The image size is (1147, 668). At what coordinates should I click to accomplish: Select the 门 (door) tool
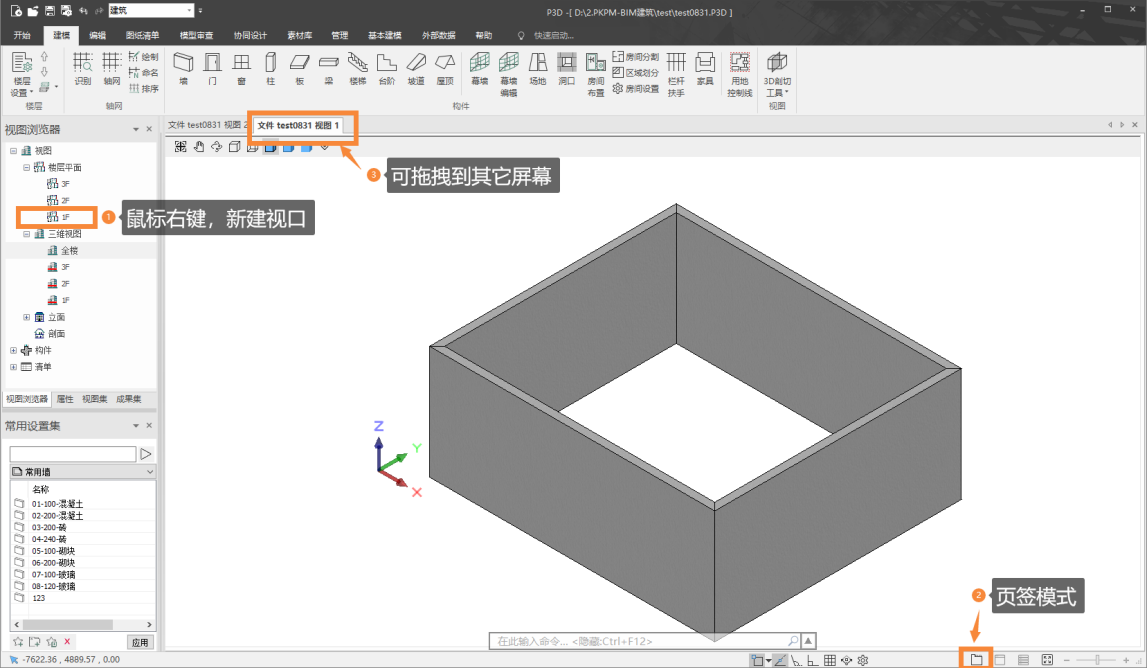coord(212,68)
